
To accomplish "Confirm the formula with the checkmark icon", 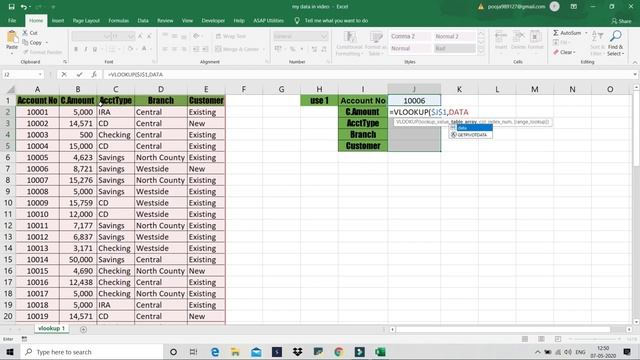I will click(x=79, y=74).
